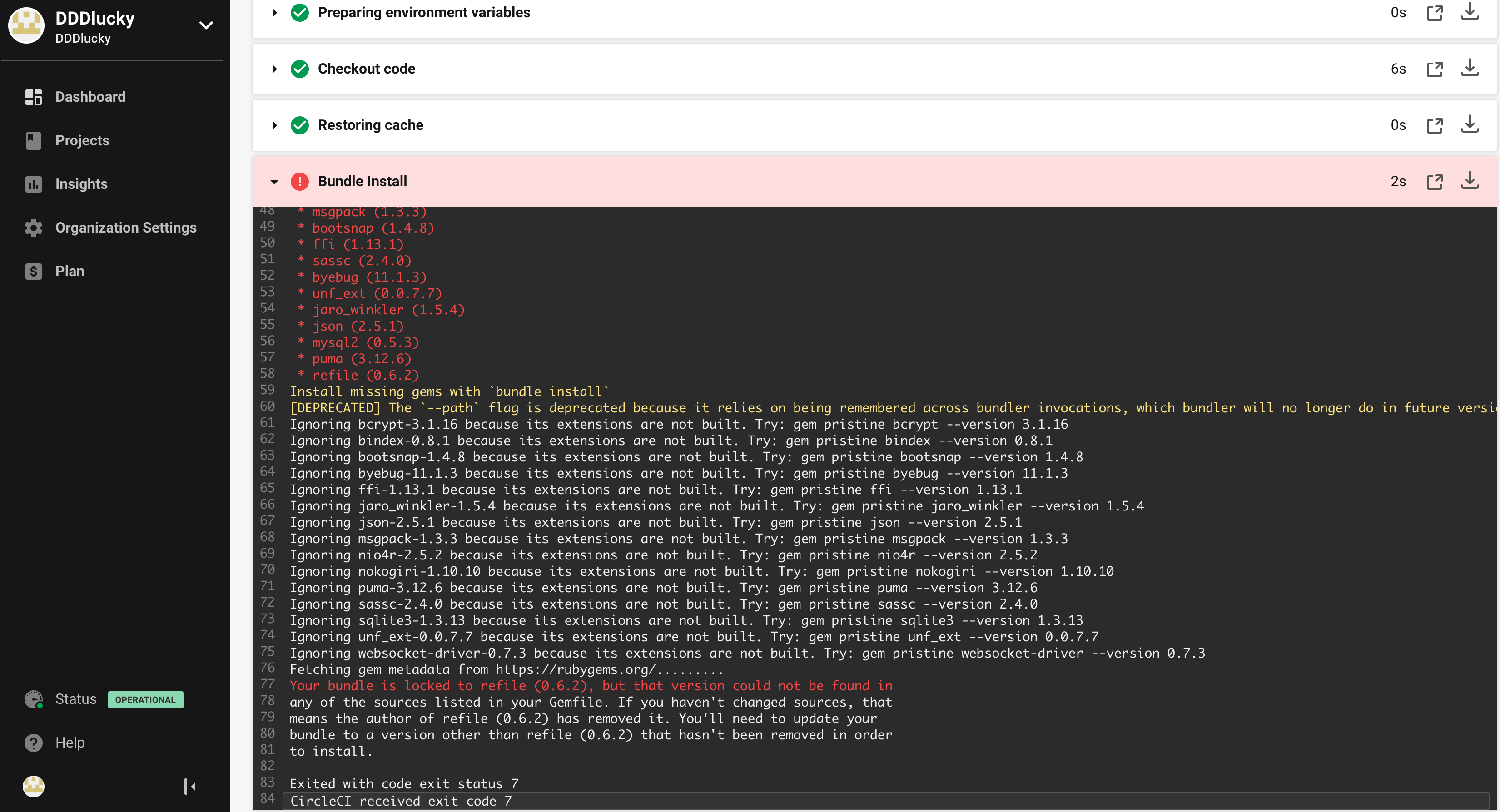The image size is (1500, 812).
Task: Open Bundle Install output in new tab
Action: coord(1434,182)
